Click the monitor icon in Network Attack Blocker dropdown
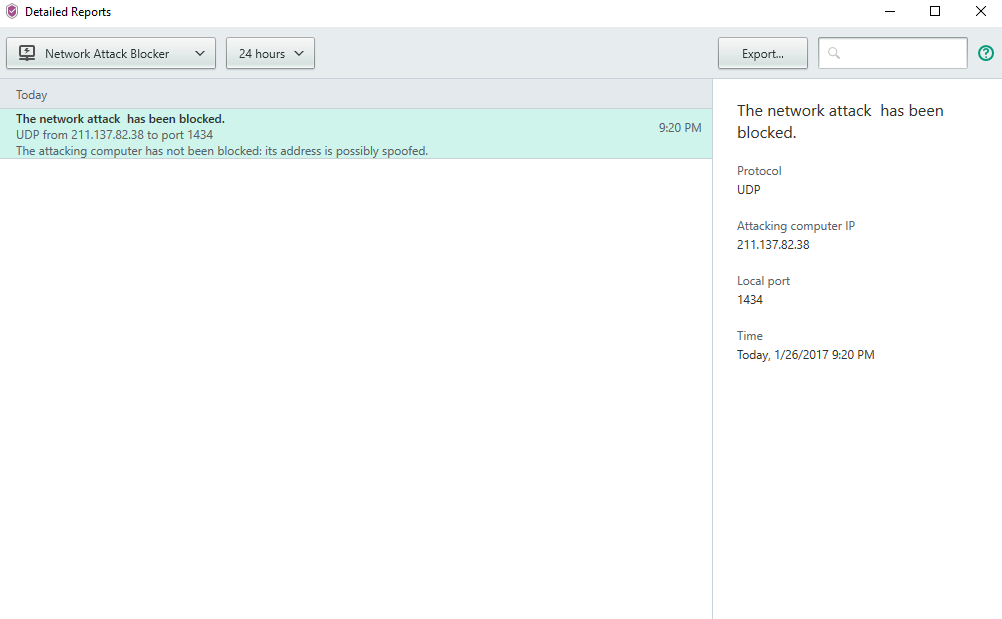This screenshot has height=619, width=1002. click(x=27, y=53)
